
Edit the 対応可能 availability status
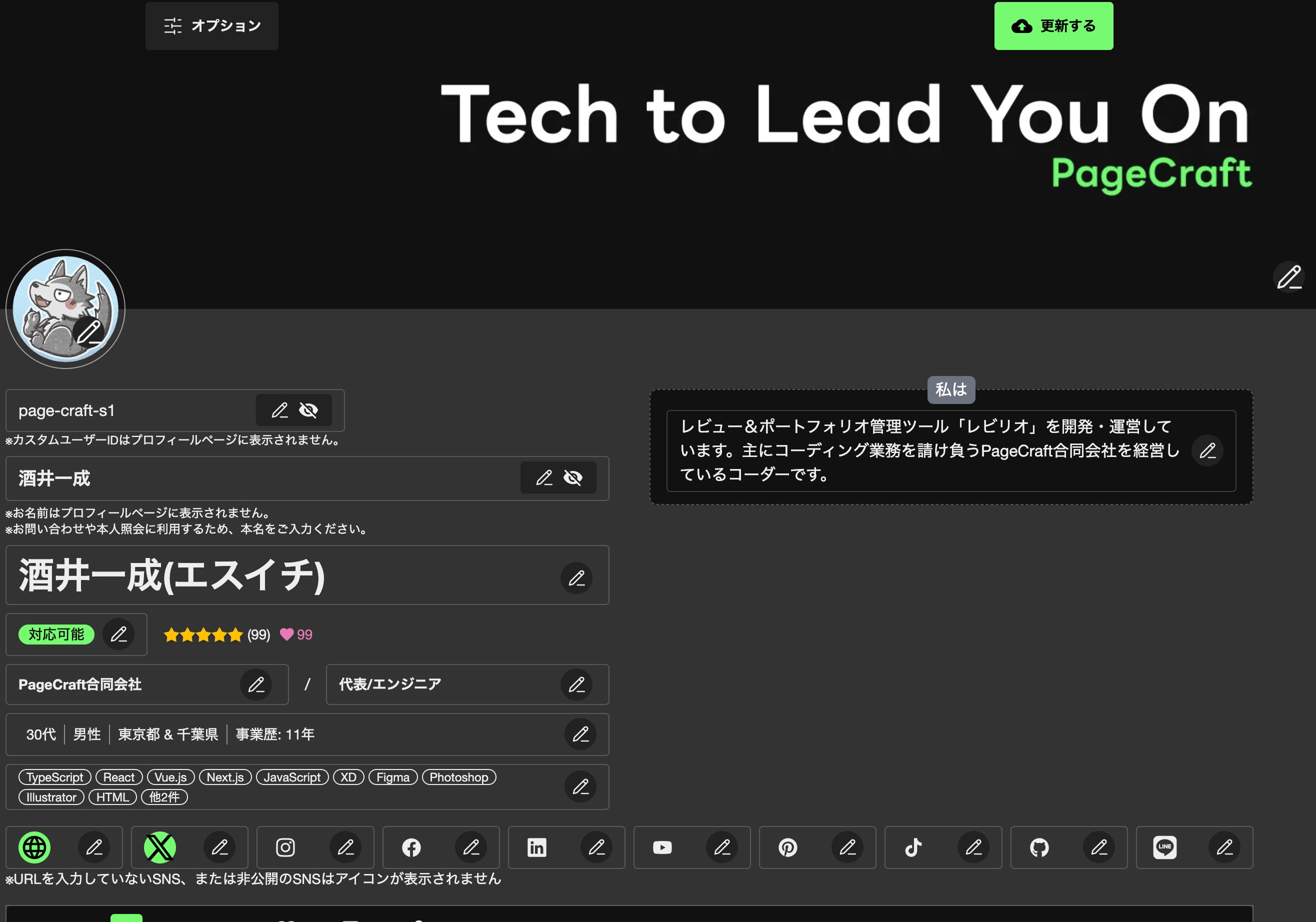[118, 634]
